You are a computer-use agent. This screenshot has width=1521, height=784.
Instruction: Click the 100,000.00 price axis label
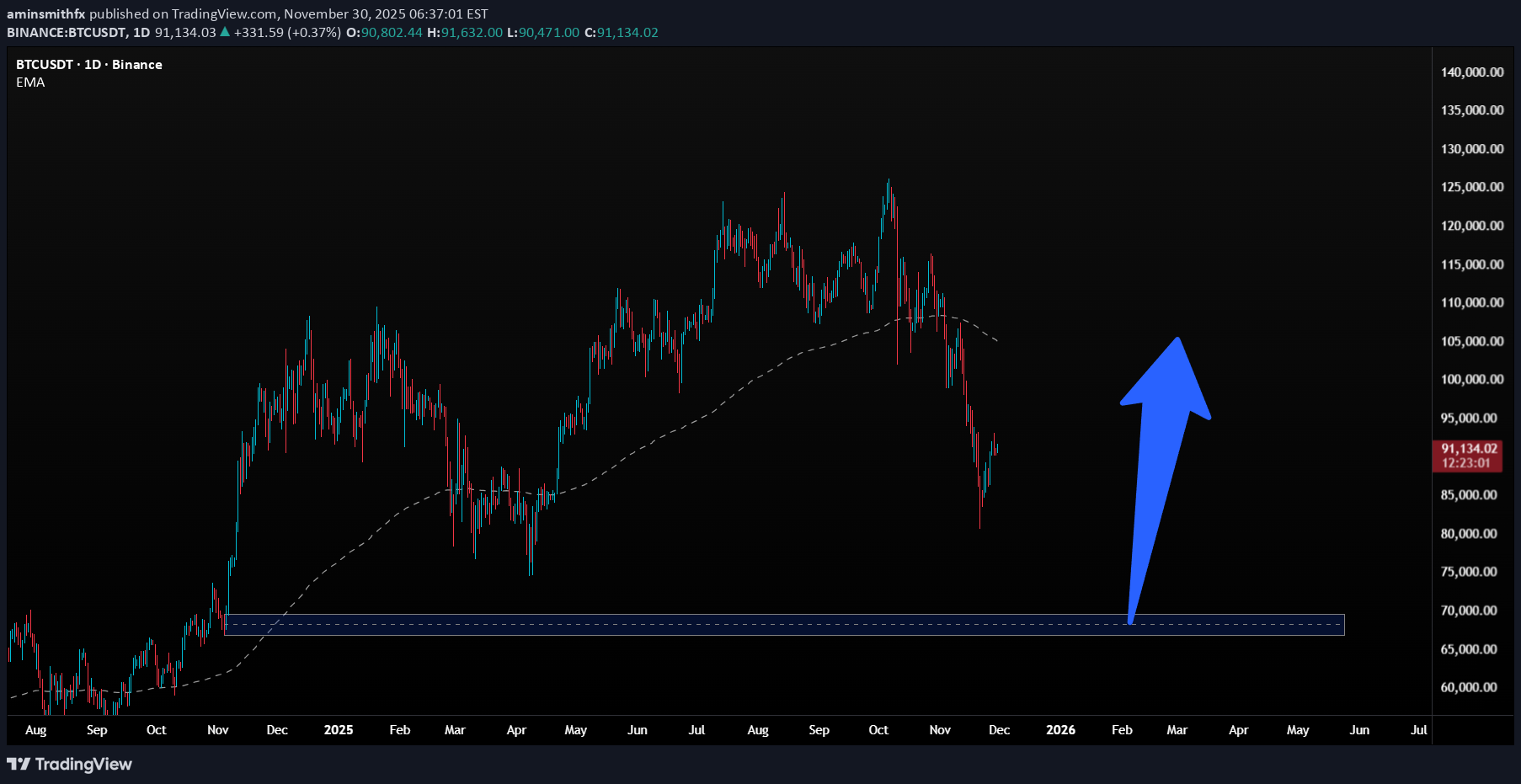(x=1471, y=380)
